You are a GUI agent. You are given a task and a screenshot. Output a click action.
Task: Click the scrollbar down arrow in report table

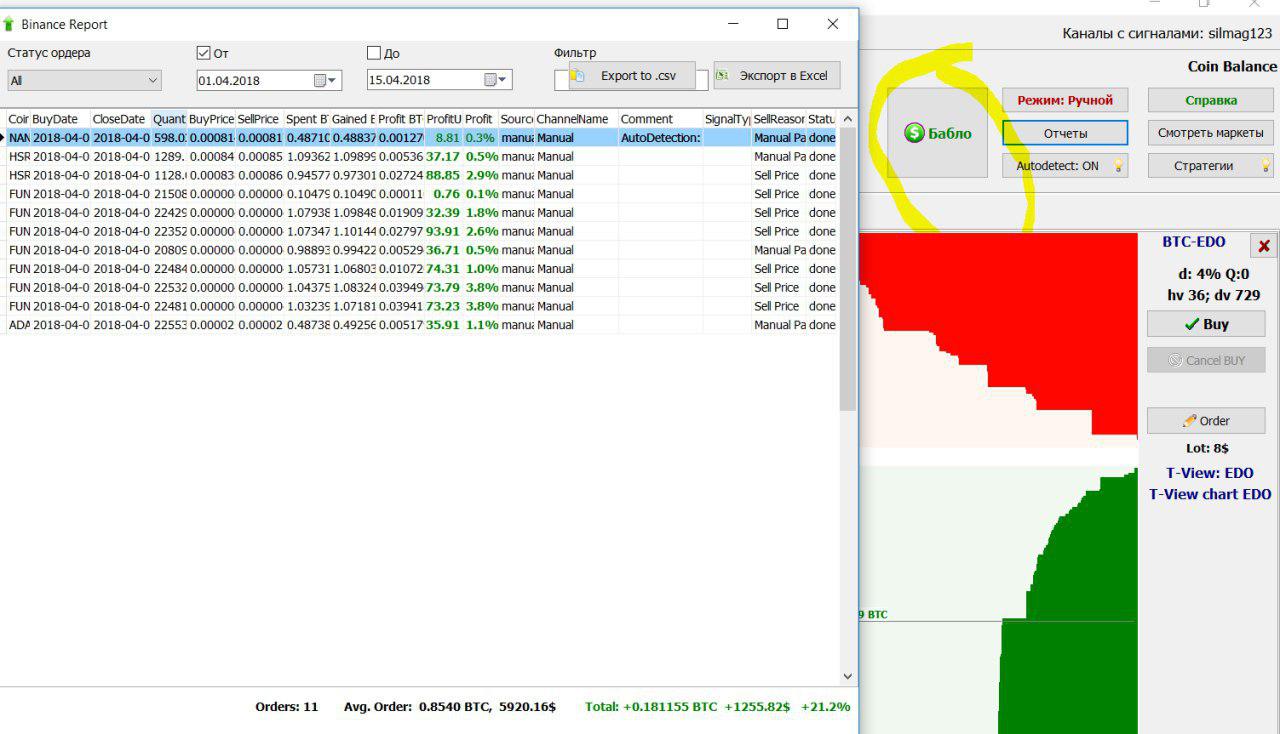[x=847, y=677]
